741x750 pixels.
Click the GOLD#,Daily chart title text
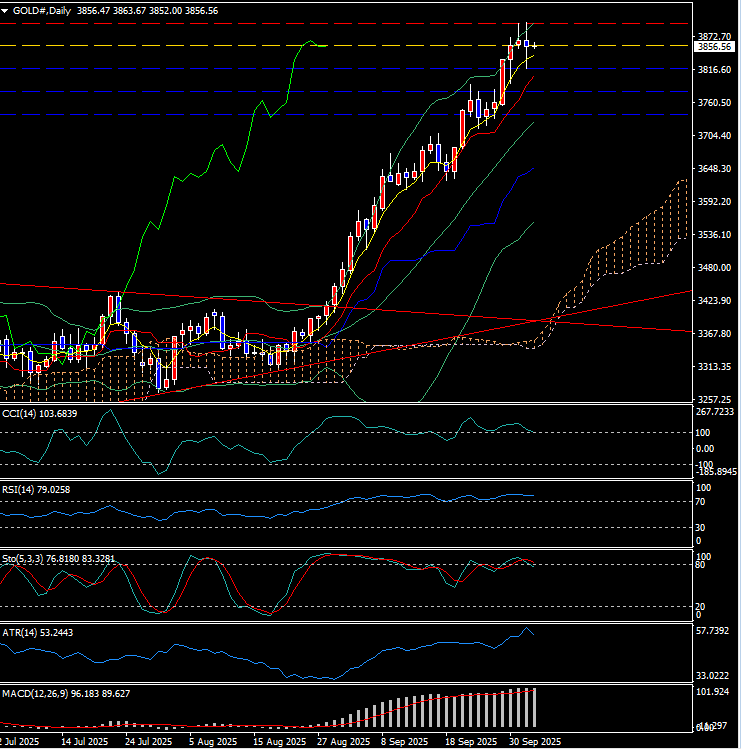point(40,8)
